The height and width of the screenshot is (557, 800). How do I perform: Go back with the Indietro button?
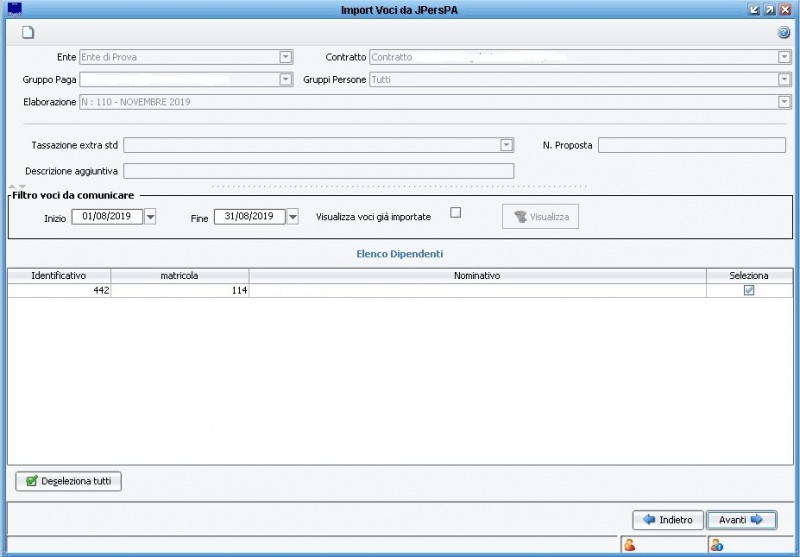[x=667, y=520]
